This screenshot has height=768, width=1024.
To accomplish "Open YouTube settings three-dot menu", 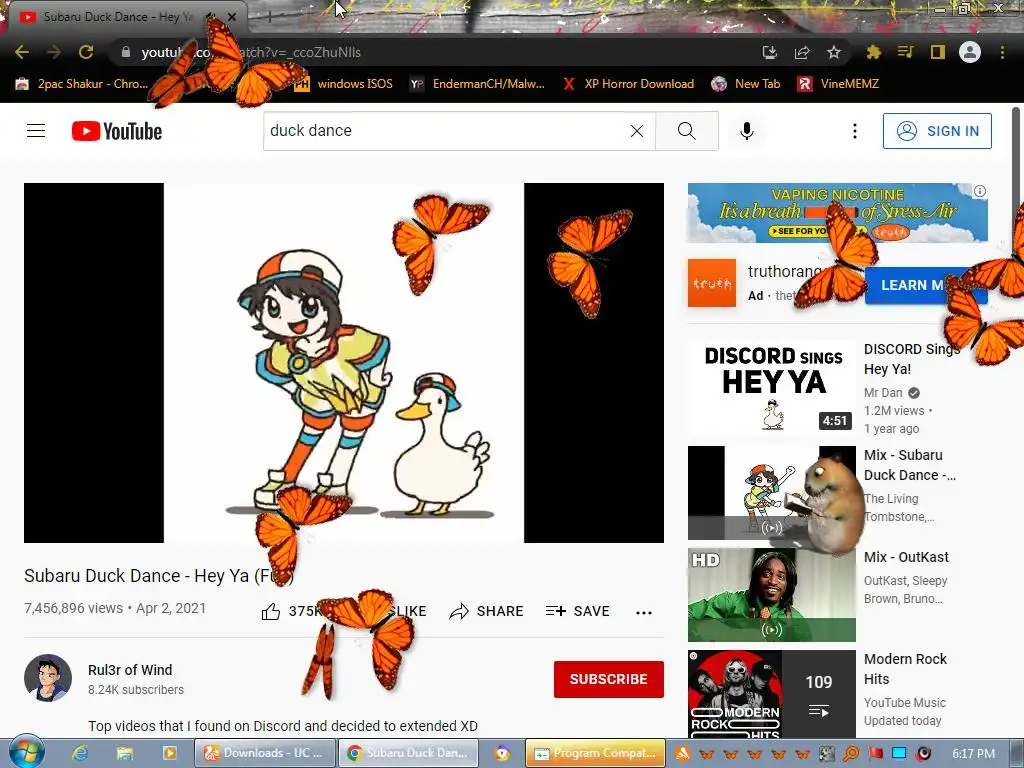I will tap(854, 131).
